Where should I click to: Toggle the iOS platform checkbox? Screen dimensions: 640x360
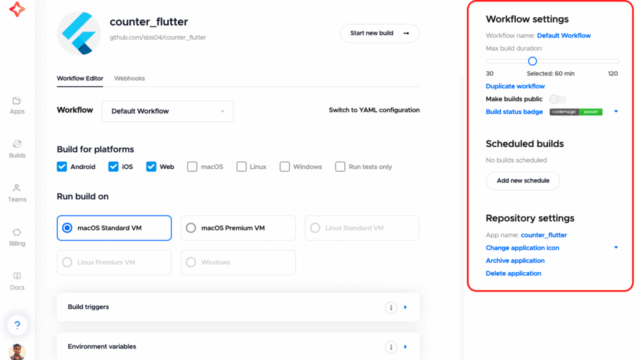coord(113,167)
